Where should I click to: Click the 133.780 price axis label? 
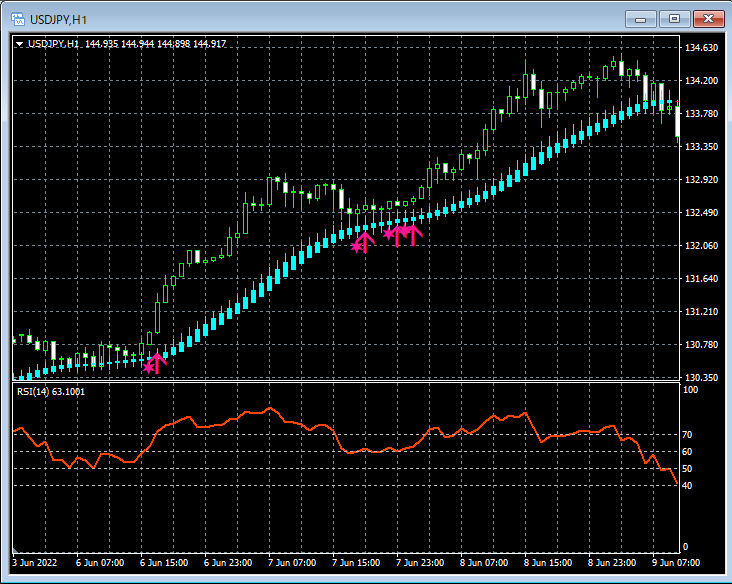pyautogui.click(x=701, y=113)
